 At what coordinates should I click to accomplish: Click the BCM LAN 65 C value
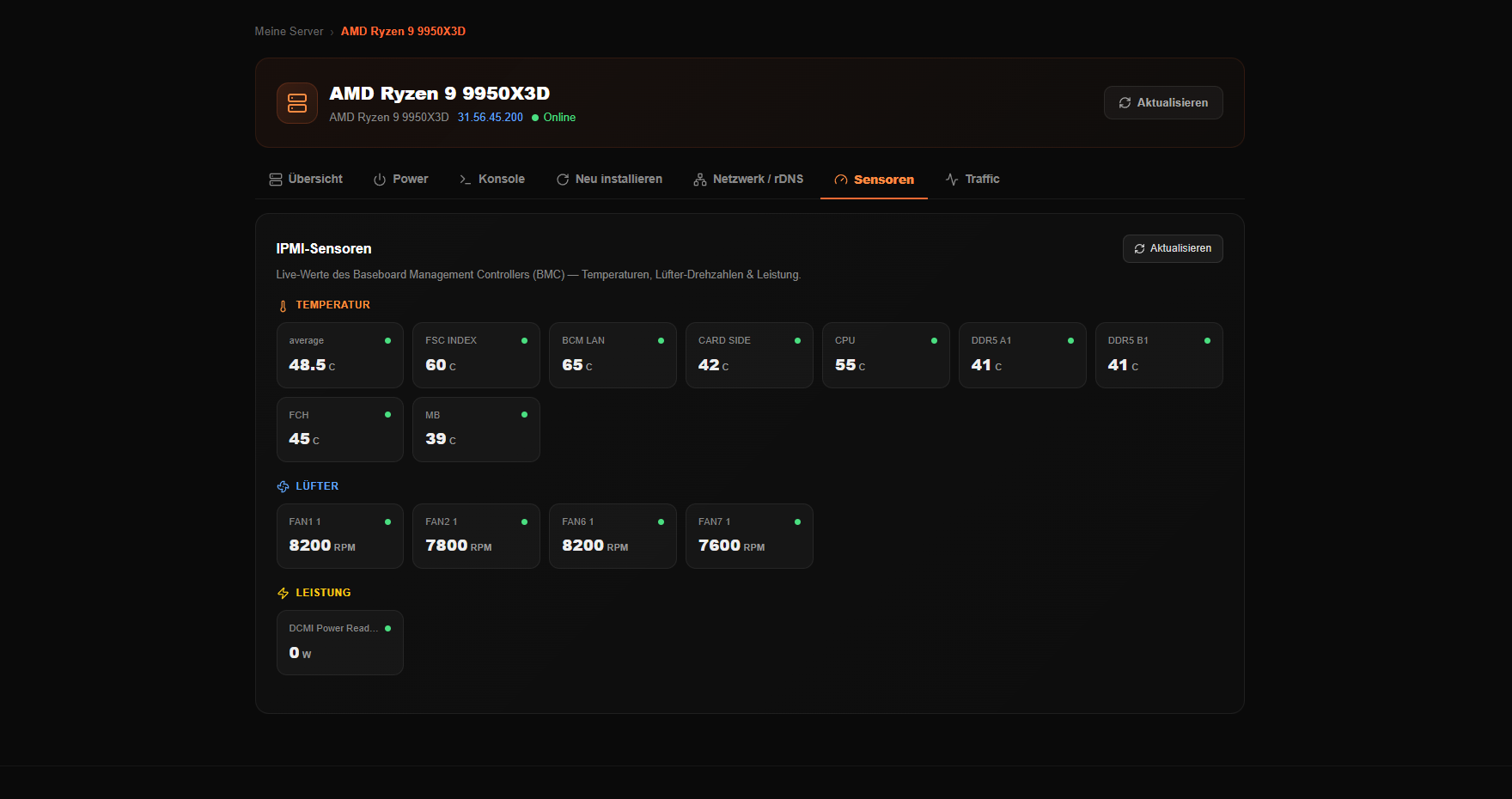(x=577, y=365)
